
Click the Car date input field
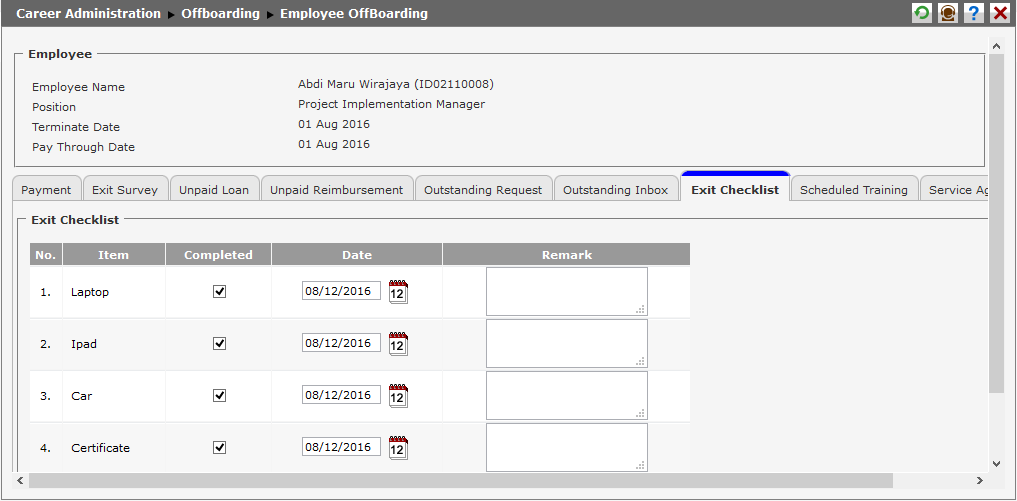[x=341, y=395]
